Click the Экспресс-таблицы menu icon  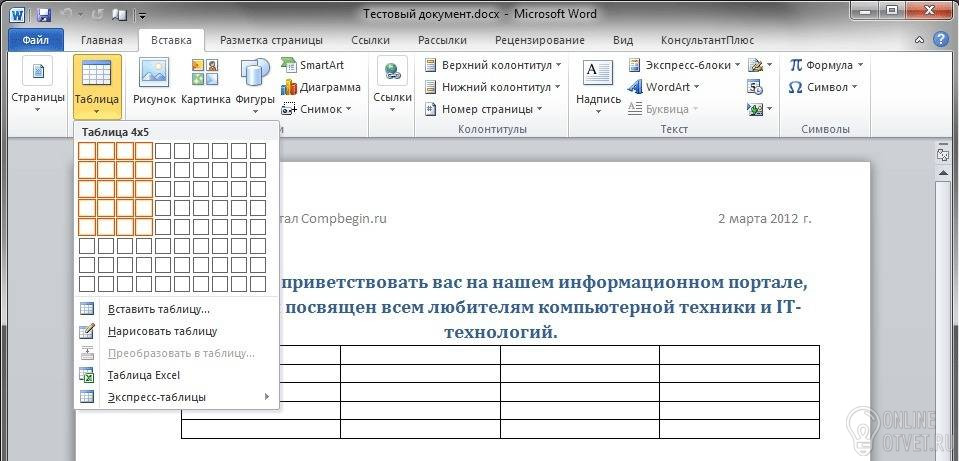click(x=87, y=397)
